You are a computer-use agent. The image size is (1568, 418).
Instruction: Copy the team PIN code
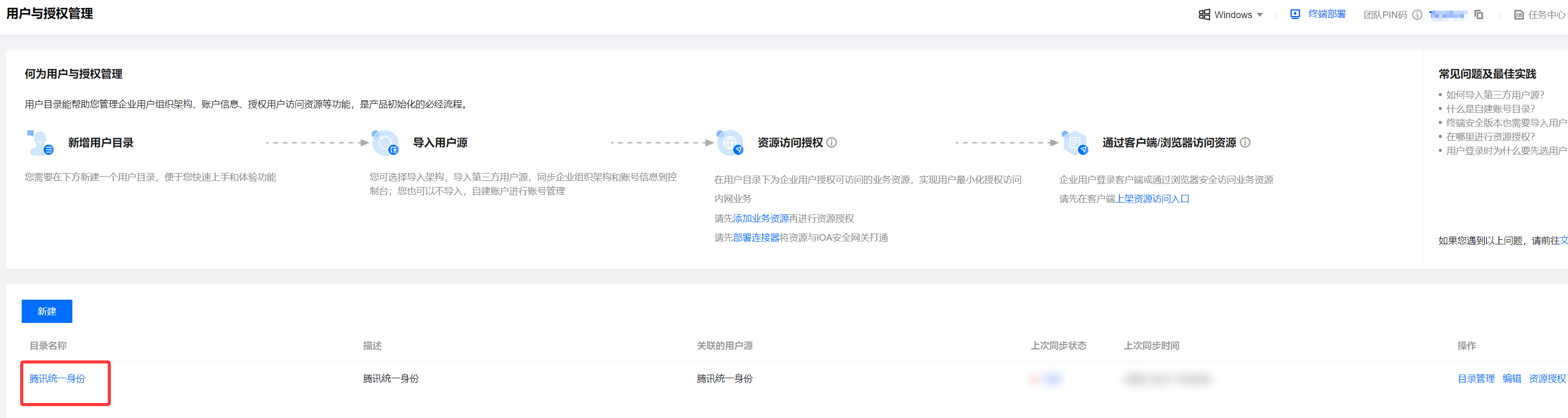pos(1479,14)
